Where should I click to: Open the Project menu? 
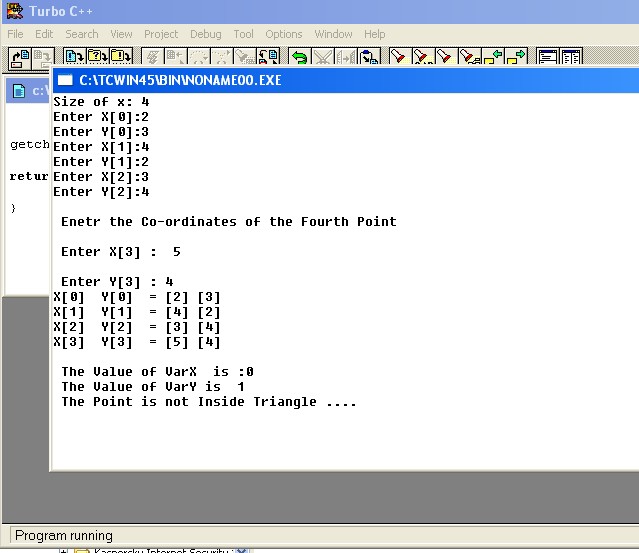[x=161, y=34]
